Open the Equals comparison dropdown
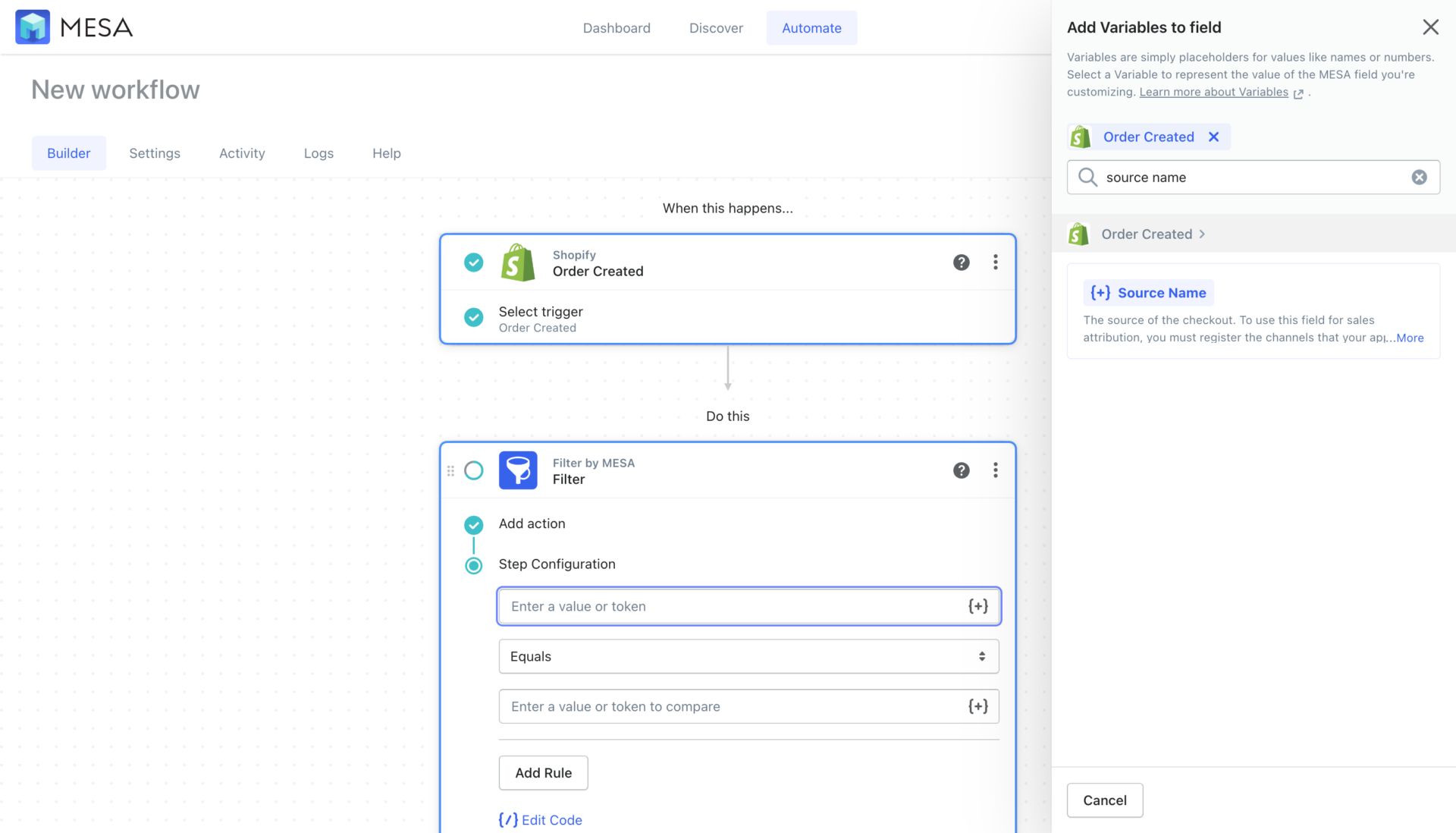 pos(748,656)
